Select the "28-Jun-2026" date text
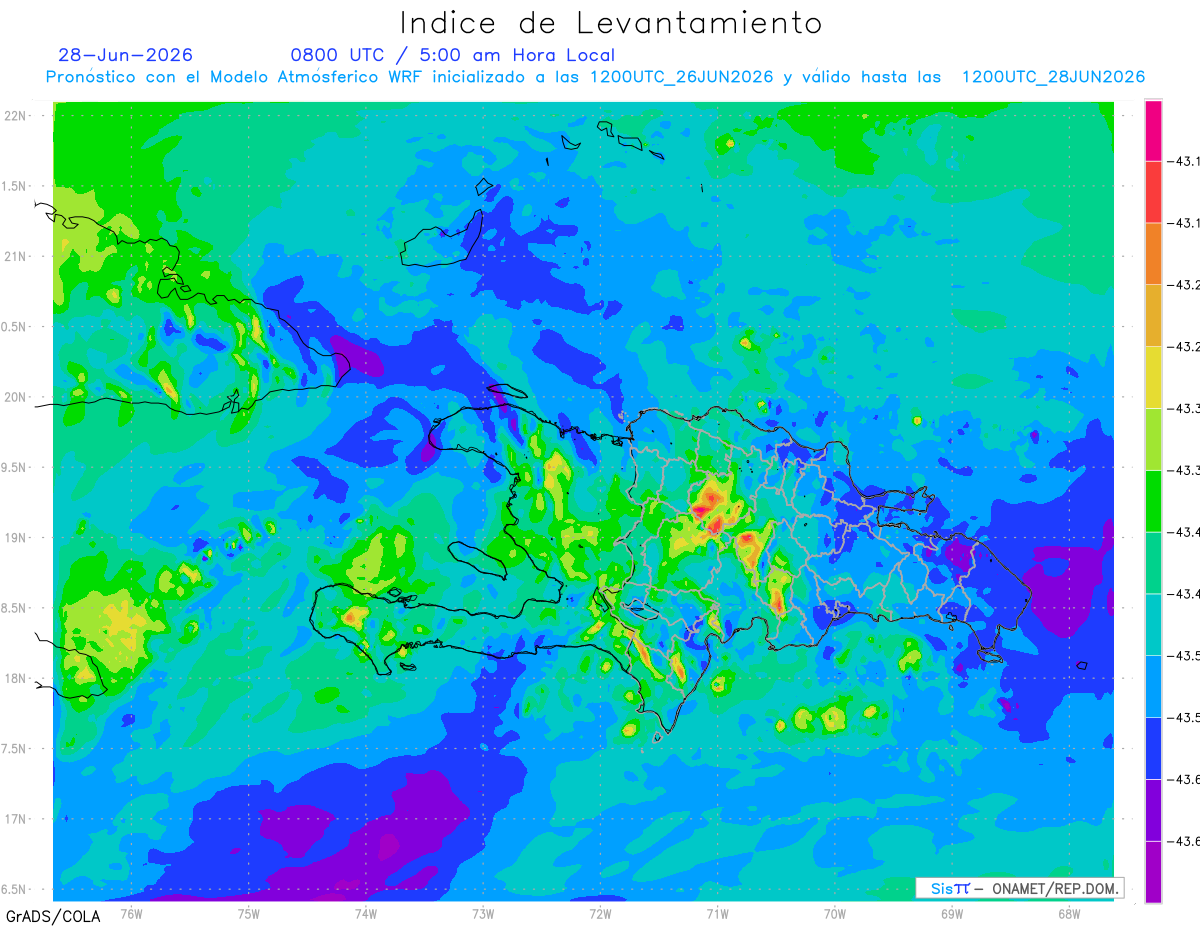 click(125, 55)
